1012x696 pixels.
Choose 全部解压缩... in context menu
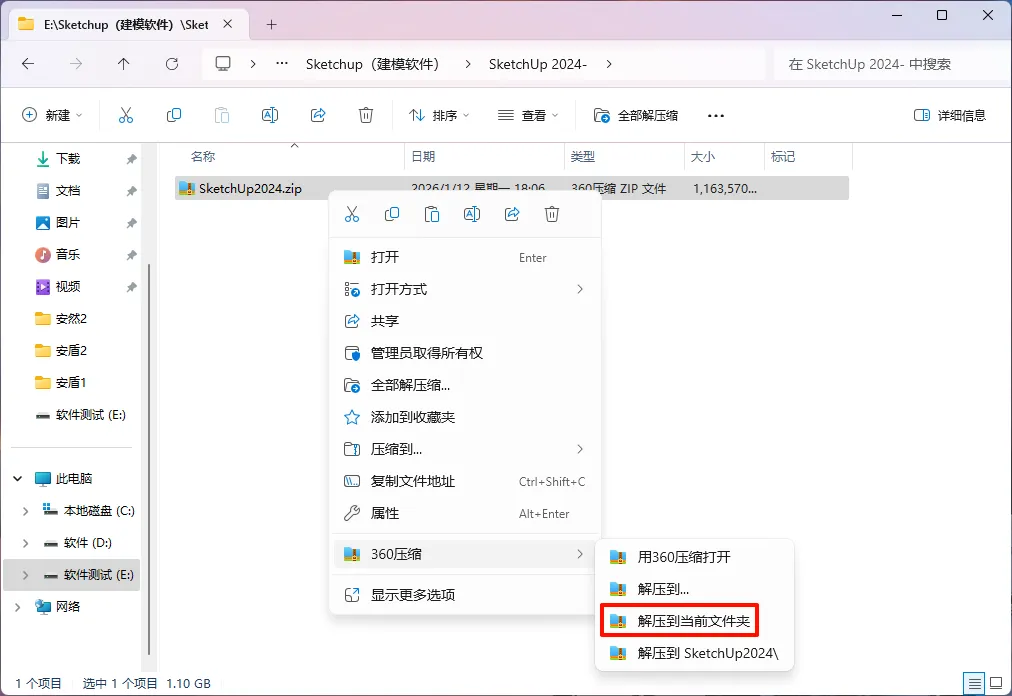tap(465, 385)
